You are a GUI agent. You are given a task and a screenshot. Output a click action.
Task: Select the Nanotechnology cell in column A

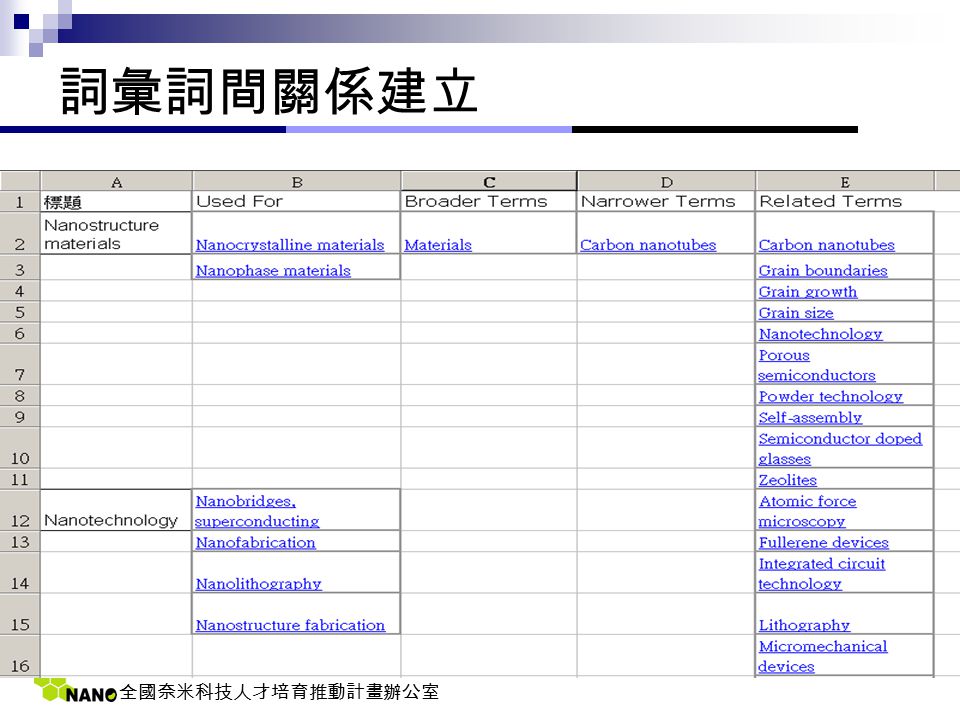pos(116,510)
